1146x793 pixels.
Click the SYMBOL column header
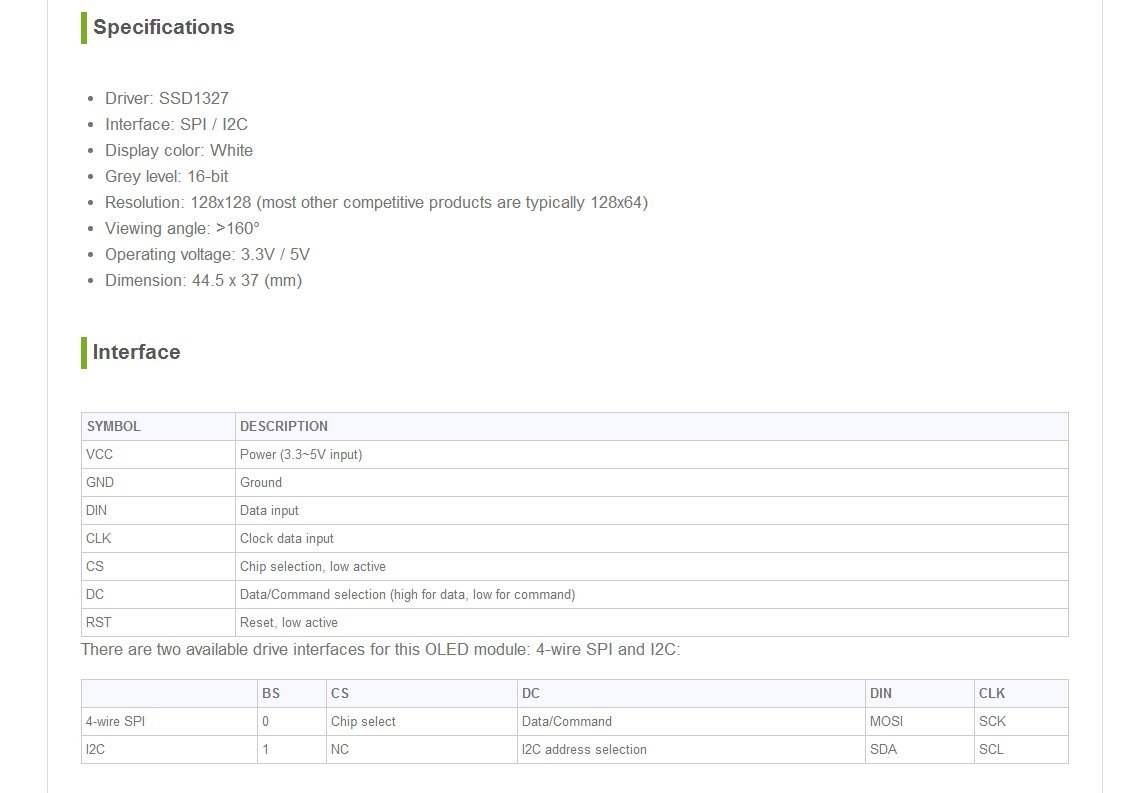113,426
